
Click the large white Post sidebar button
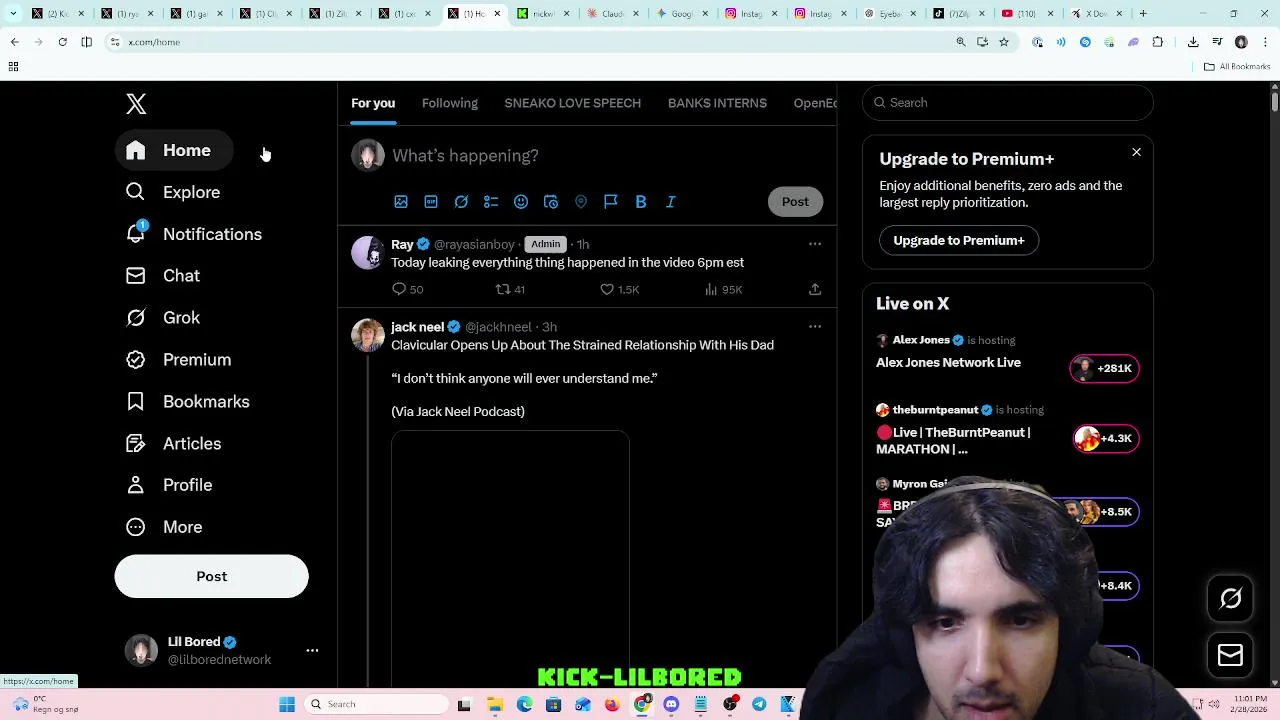pos(212,577)
